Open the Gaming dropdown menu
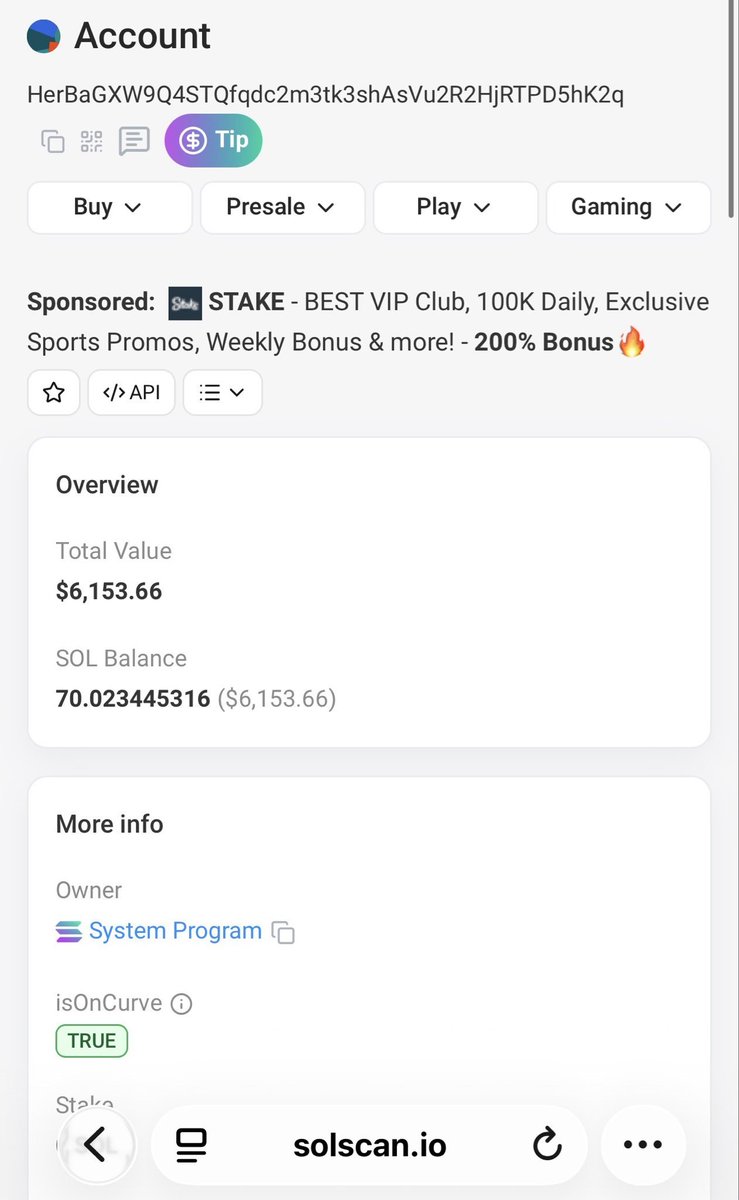739x1200 pixels. tap(628, 207)
